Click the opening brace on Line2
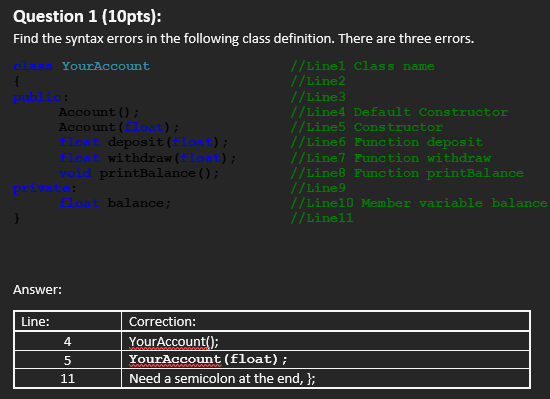 coord(16,81)
